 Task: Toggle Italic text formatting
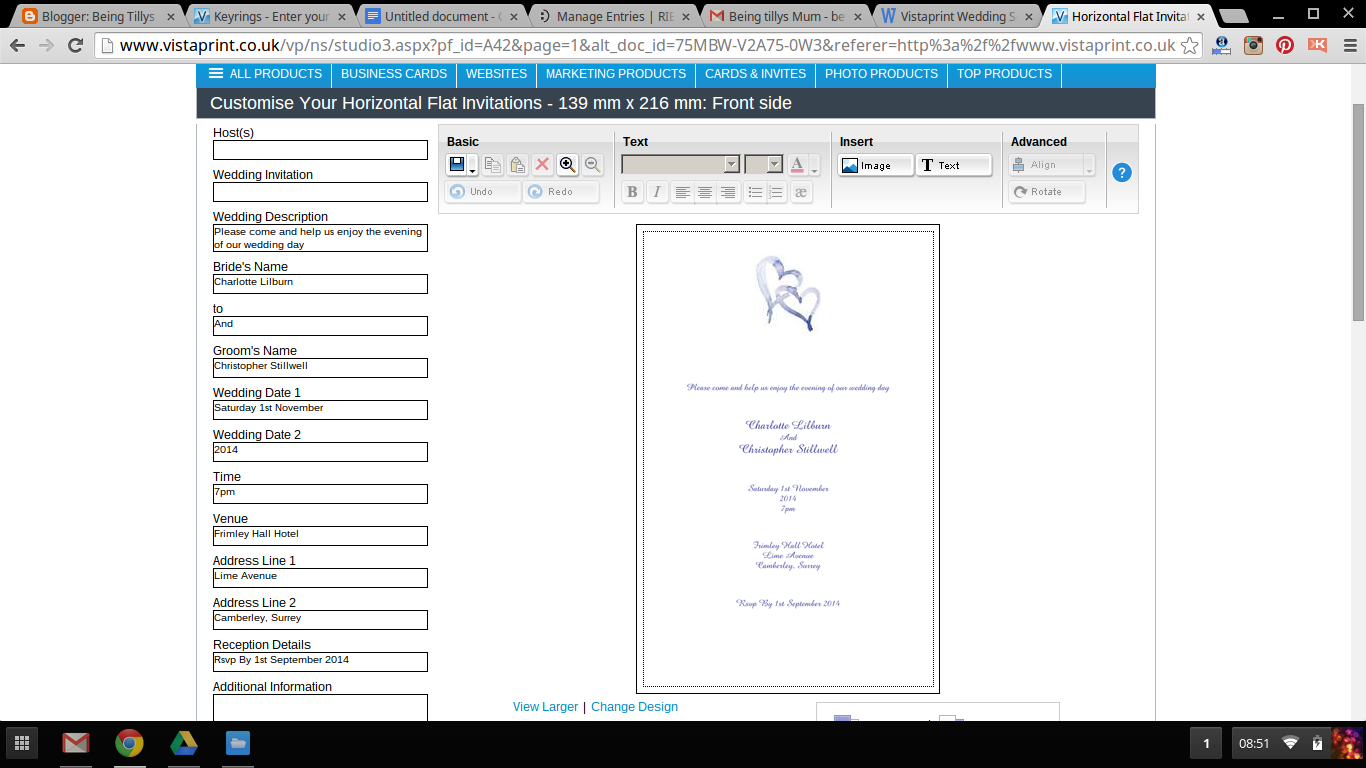pyautogui.click(x=657, y=192)
